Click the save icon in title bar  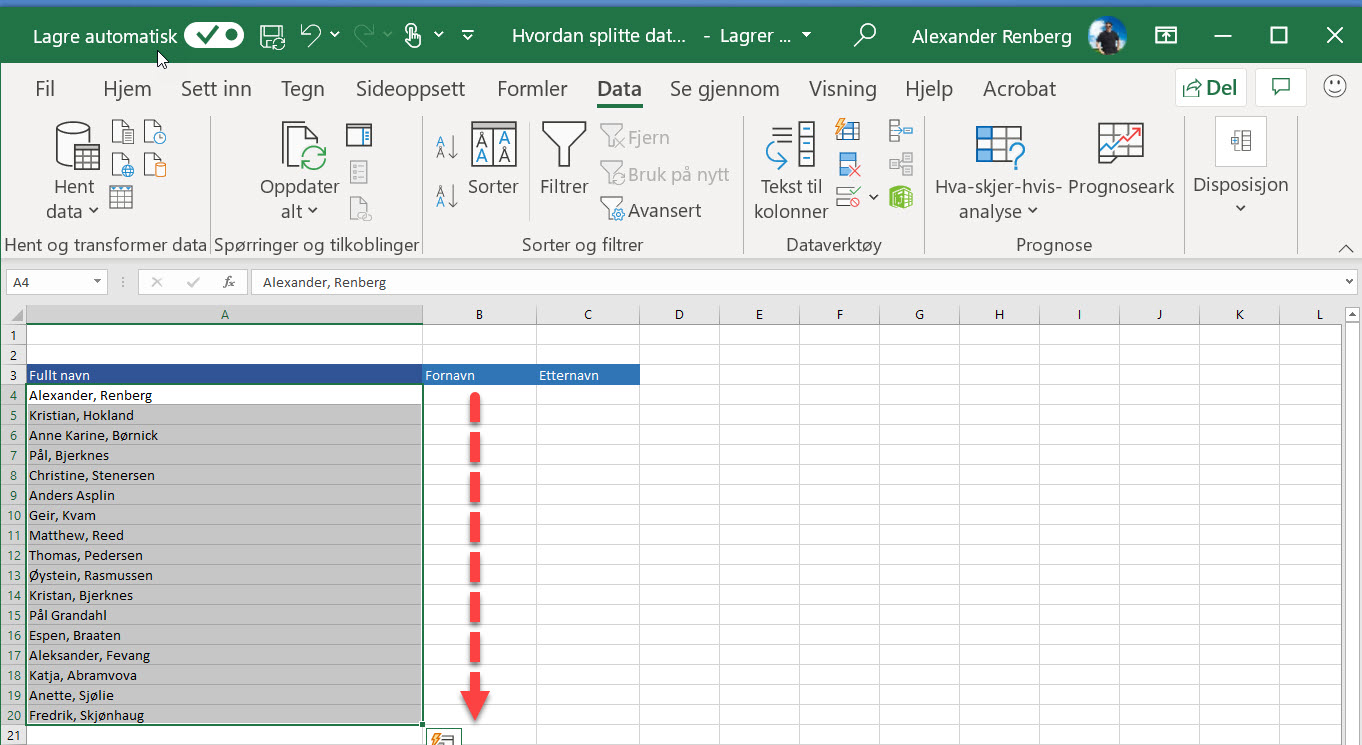272,36
